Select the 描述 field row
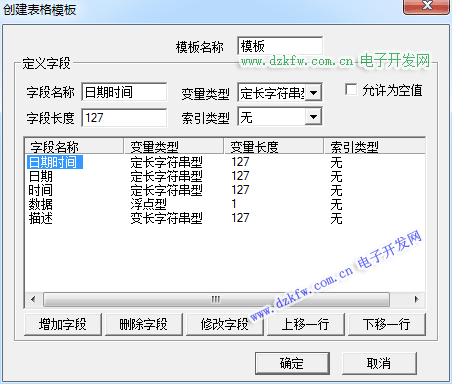452x384 pixels. pyautogui.click(x=225, y=218)
